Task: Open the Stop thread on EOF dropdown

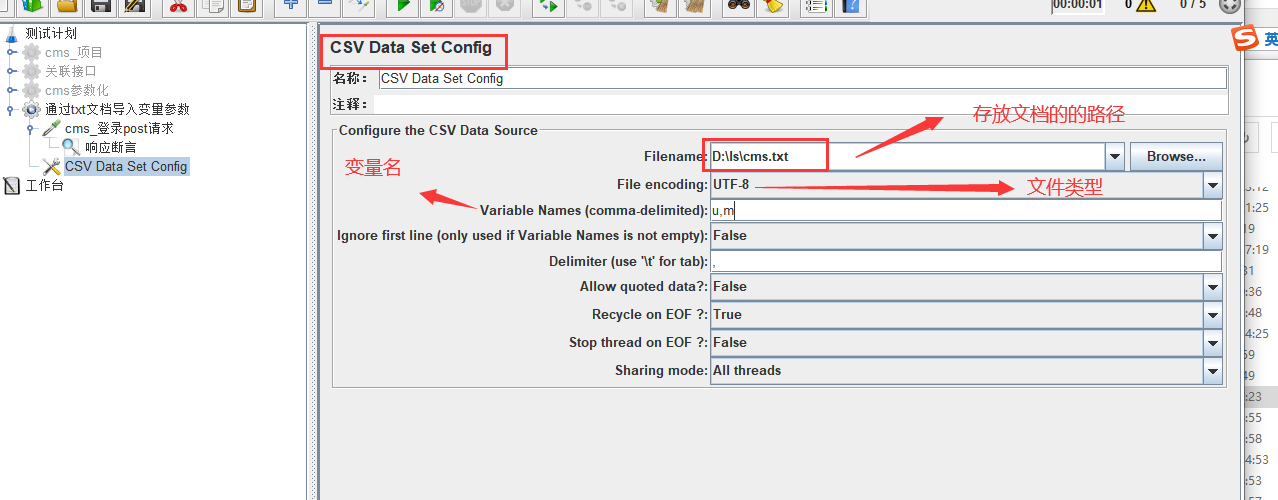Action: point(1212,343)
